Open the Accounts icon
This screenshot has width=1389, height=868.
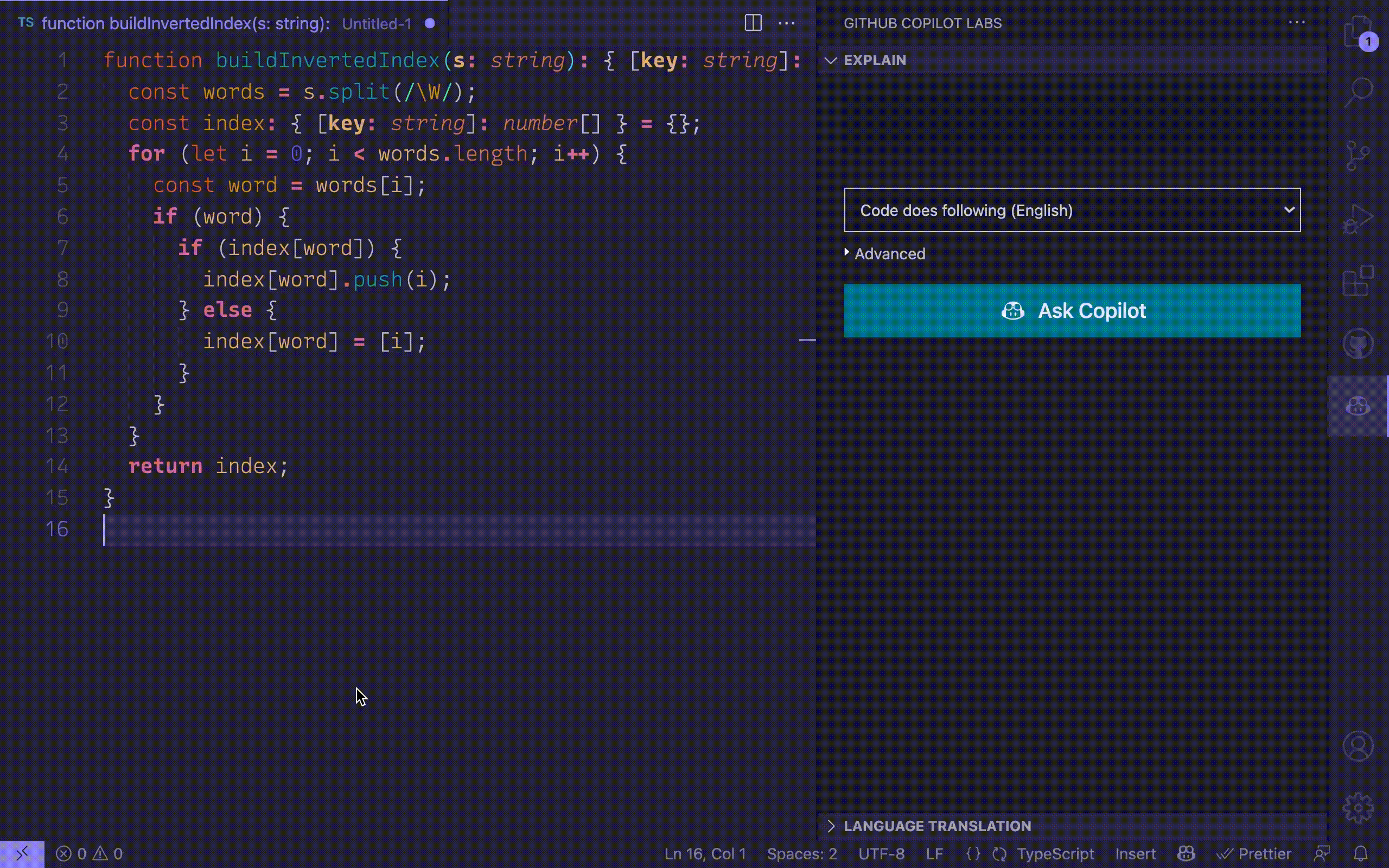[1358, 746]
